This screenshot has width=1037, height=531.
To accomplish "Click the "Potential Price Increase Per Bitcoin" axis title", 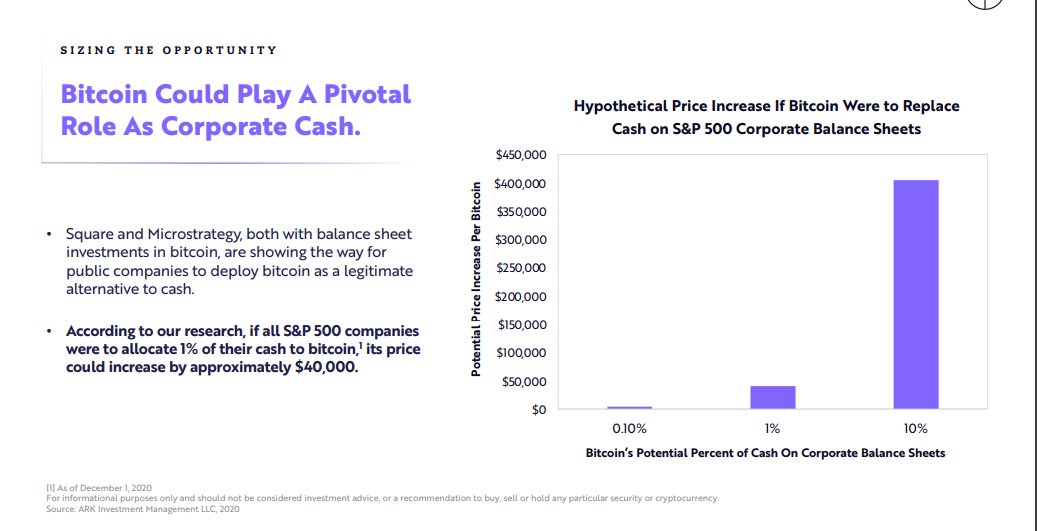I will pyautogui.click(x=476, y=279).
